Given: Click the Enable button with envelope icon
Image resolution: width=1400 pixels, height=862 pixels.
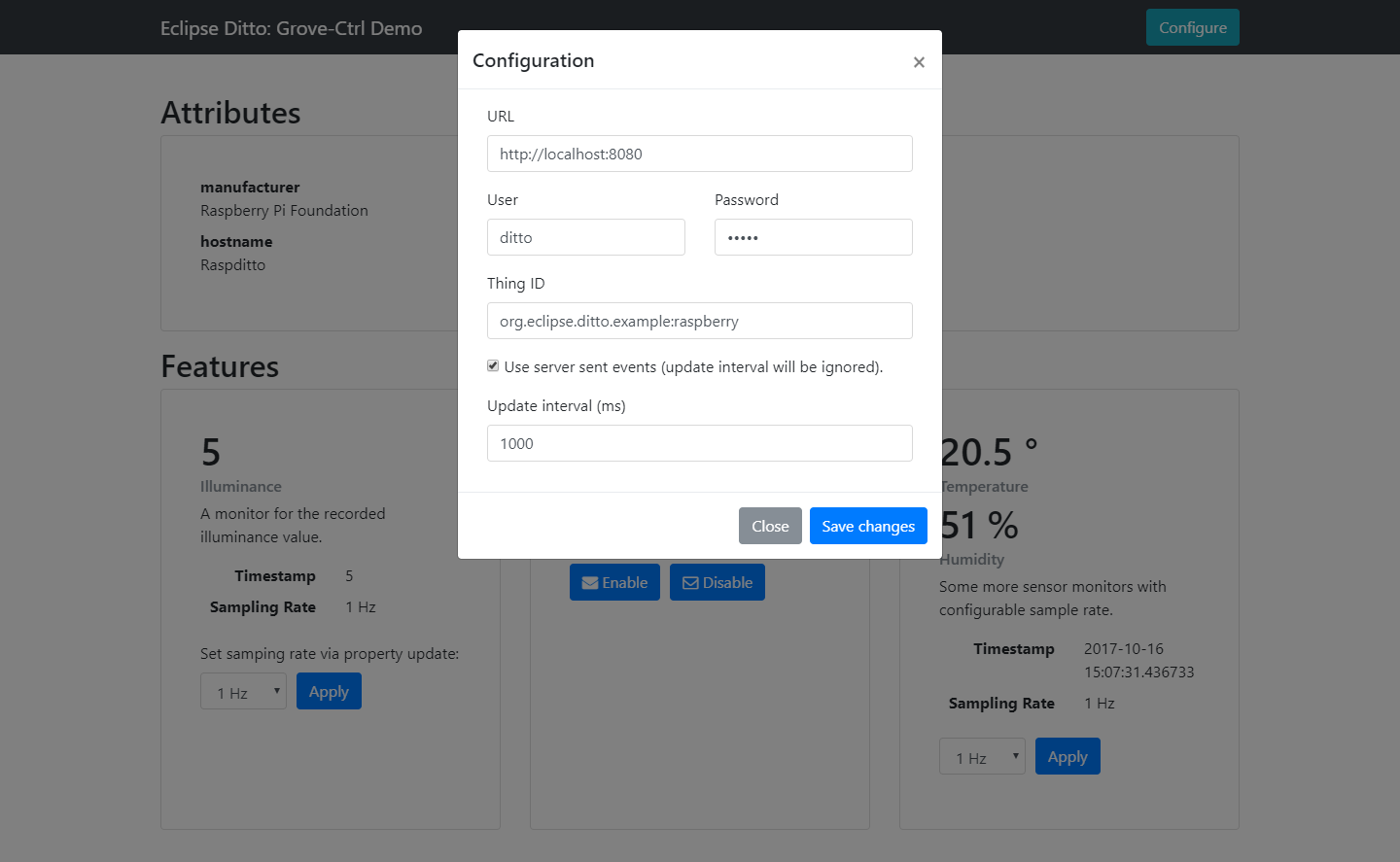Looking at the screenshot, I should click(614, 582).
